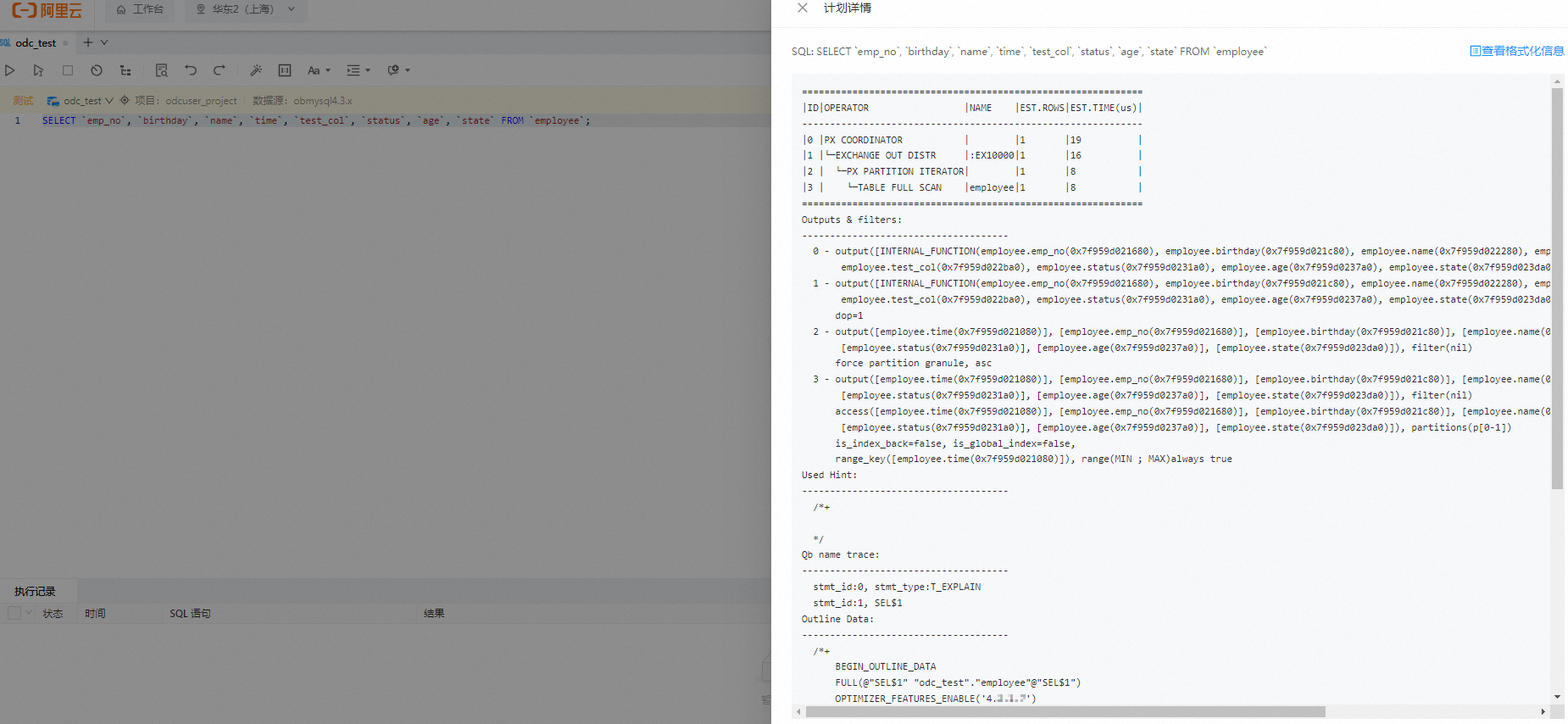The image size is (1568, 724).
Task: Click the TABLE FULL SCAN operator row
Action: (x=972, y=187)
